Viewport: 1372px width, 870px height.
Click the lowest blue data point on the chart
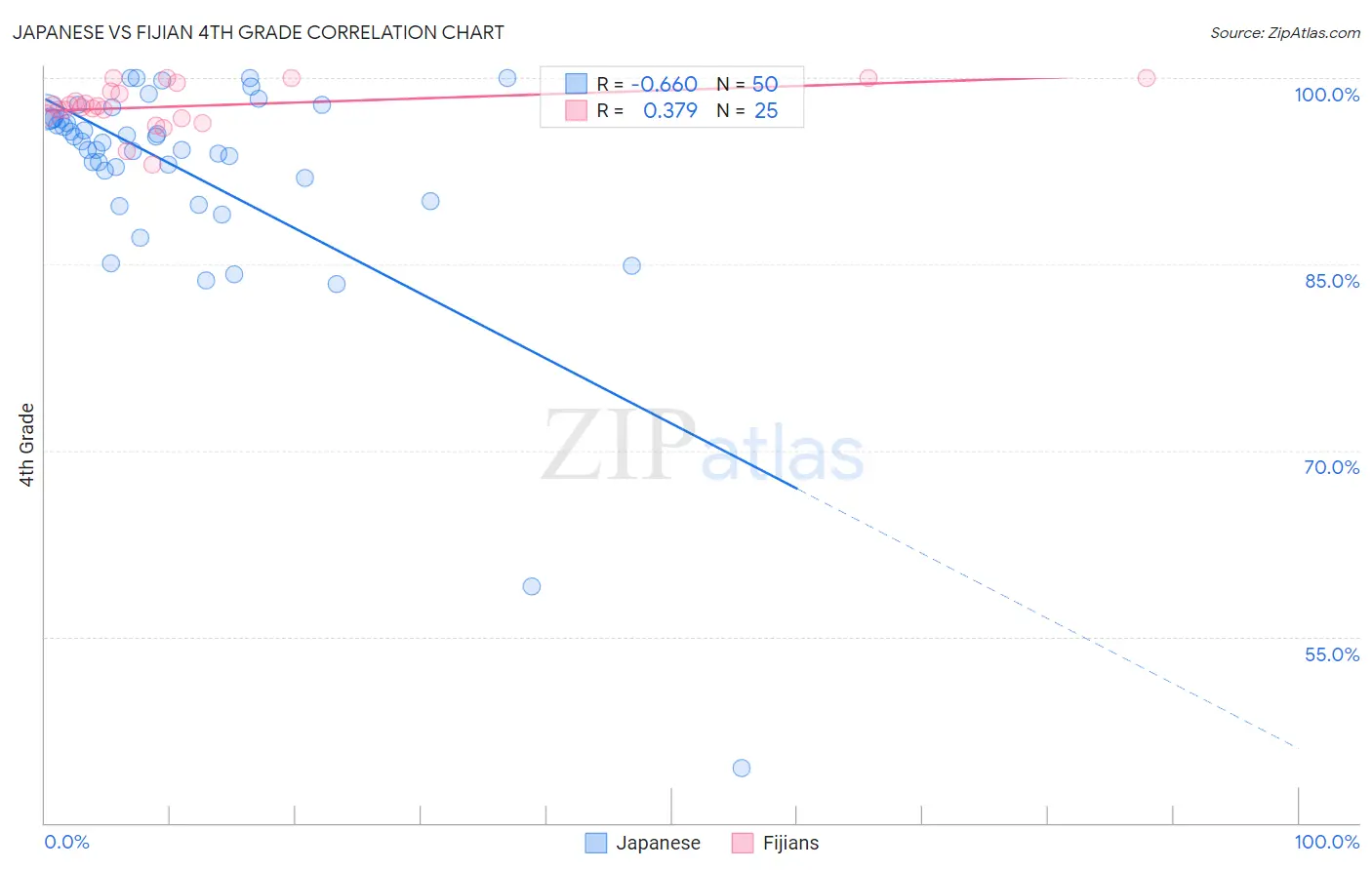742,768
